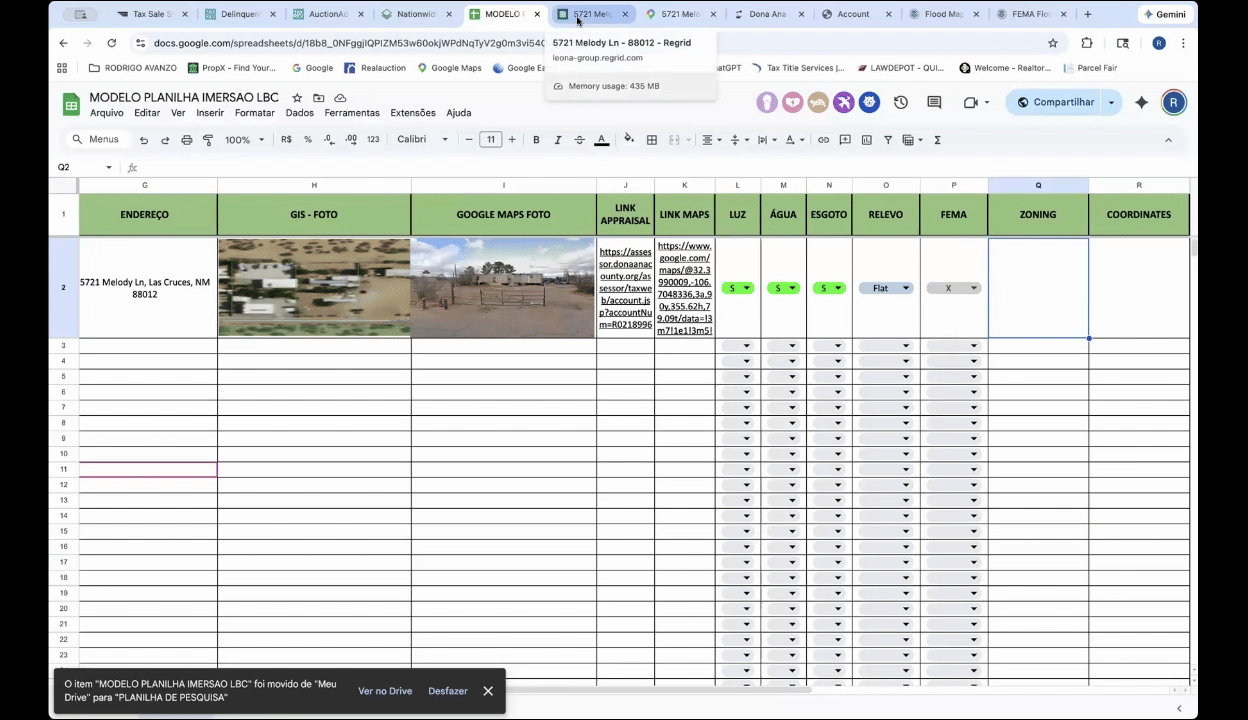
Task: Star the MODELO PLANILHA IMERSAO LBC document
Action: coord(298,98)
